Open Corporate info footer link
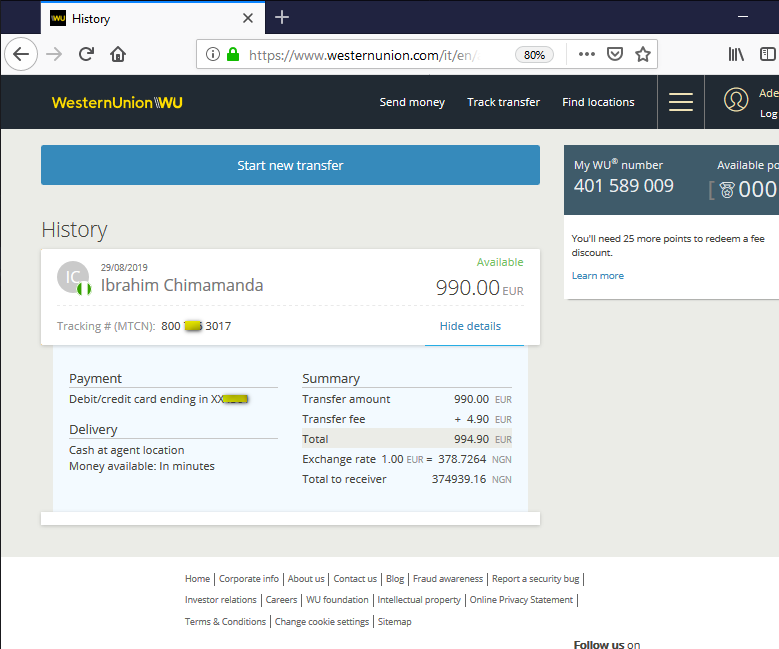The width and height of the screenshot is (779, 649). 249,578
